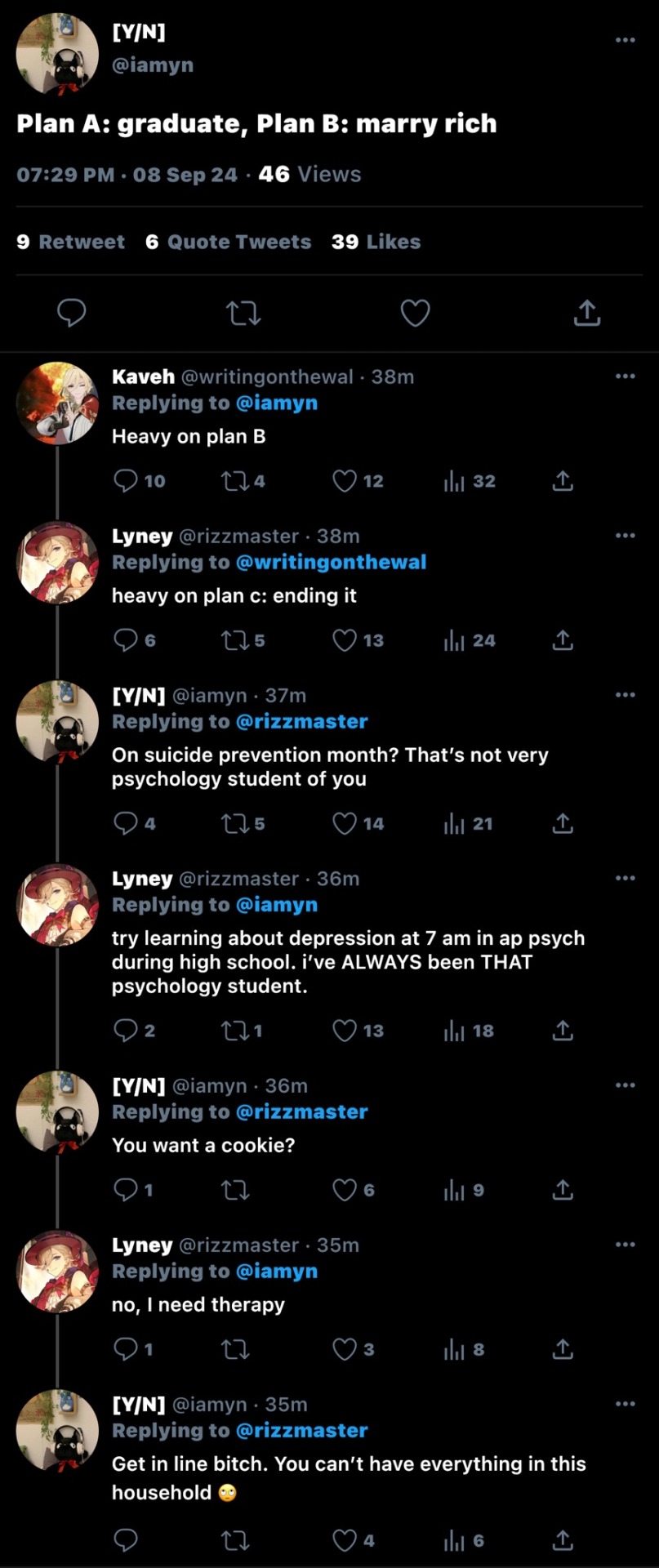This screenshot has height=1568, width=659.
Task: Open the 9 Retweet list
Action: coord(71,242)
